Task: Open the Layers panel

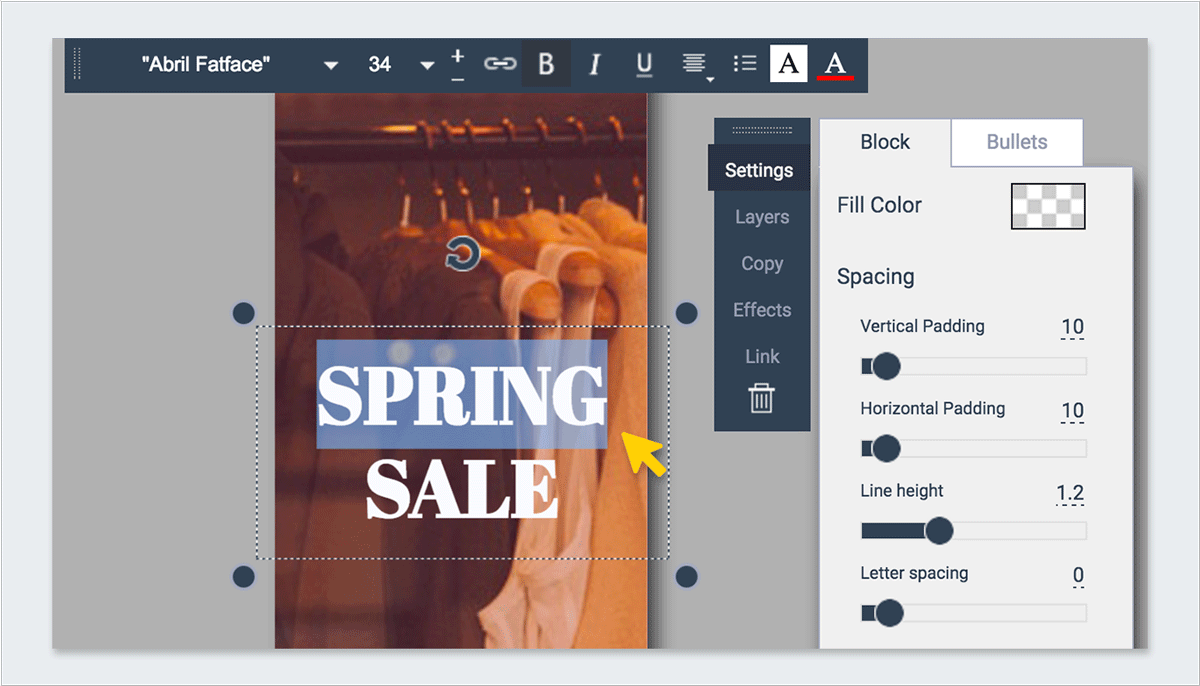Action: click(762, 216)
